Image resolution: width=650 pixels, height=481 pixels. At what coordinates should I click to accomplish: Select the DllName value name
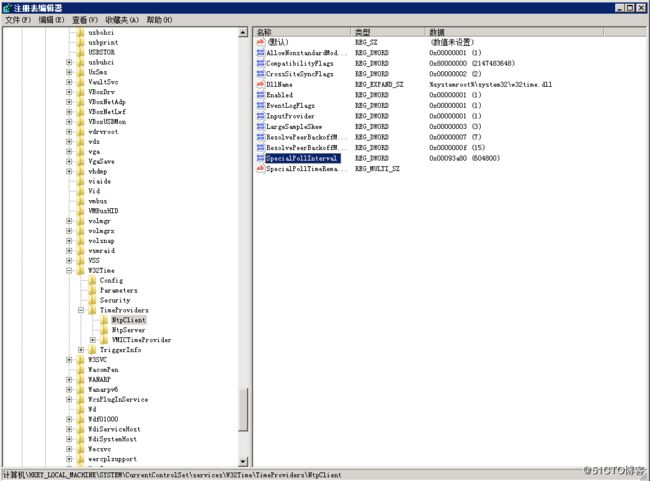tap(279, 84)
